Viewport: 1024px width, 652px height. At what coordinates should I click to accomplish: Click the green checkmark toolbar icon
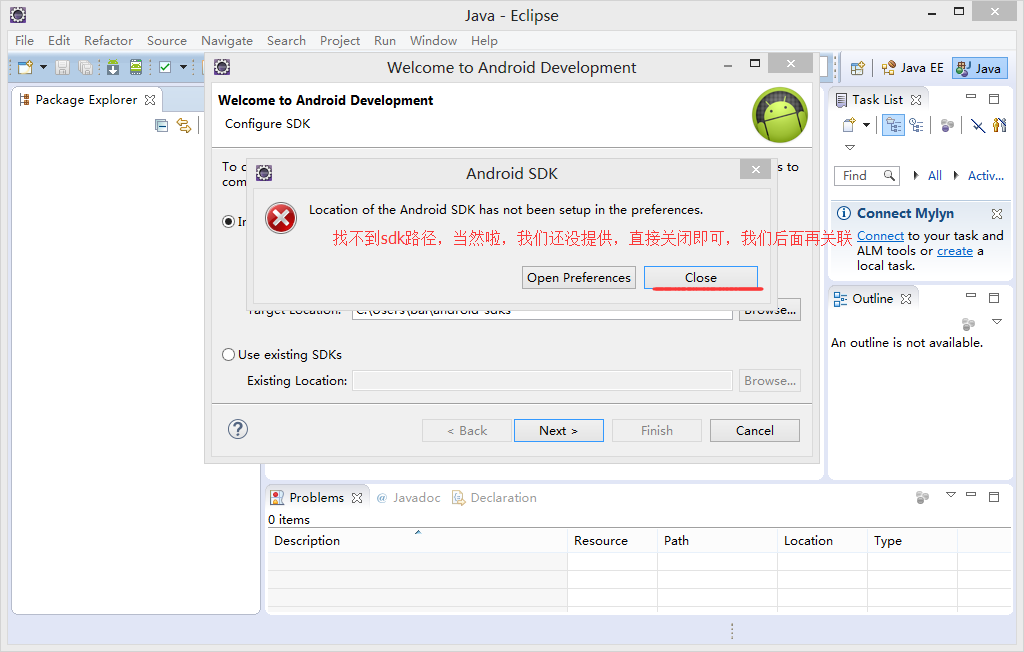click(165, 67)
